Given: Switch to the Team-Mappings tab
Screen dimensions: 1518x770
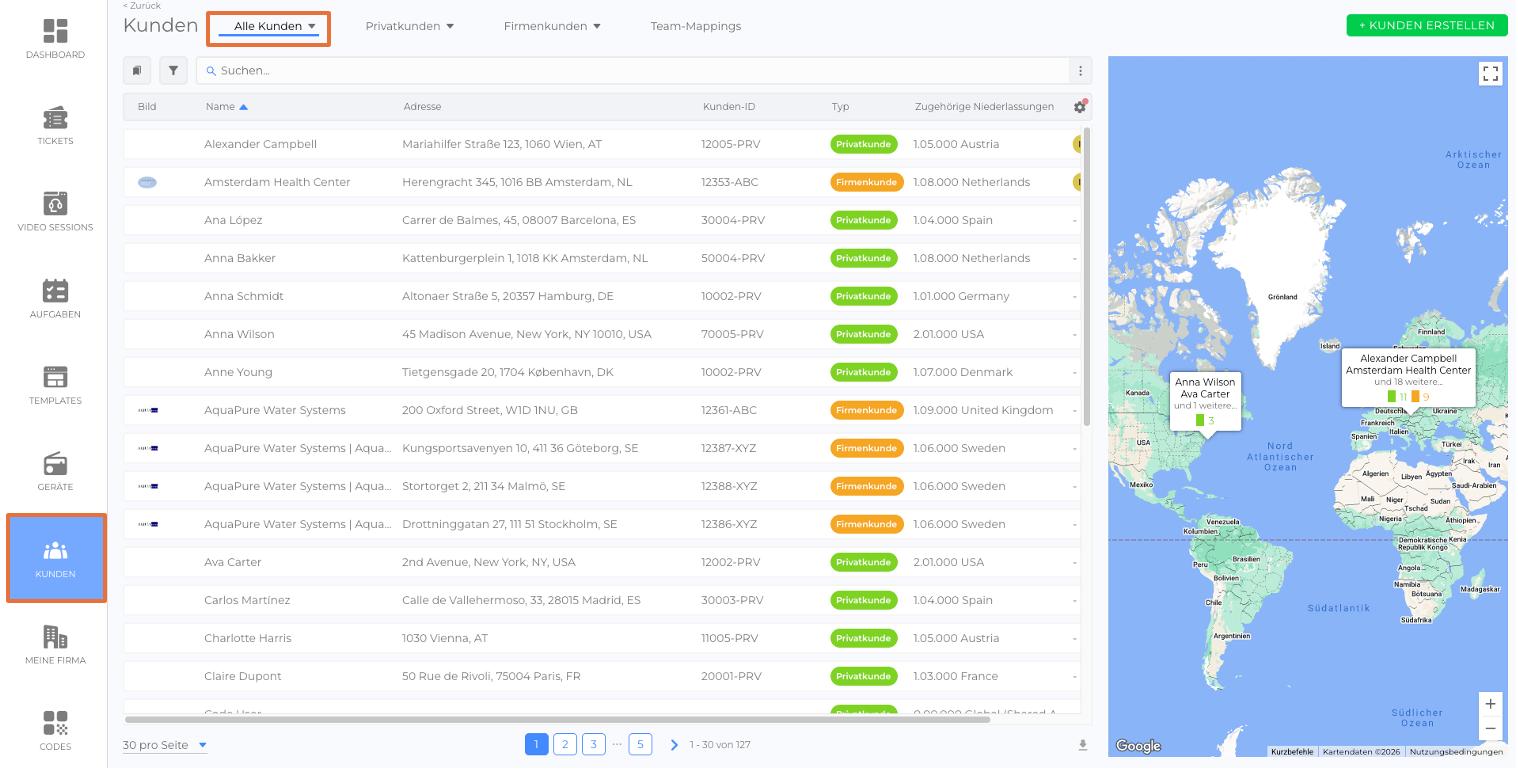Looking at the screenshot, I should tap(695, 26).
